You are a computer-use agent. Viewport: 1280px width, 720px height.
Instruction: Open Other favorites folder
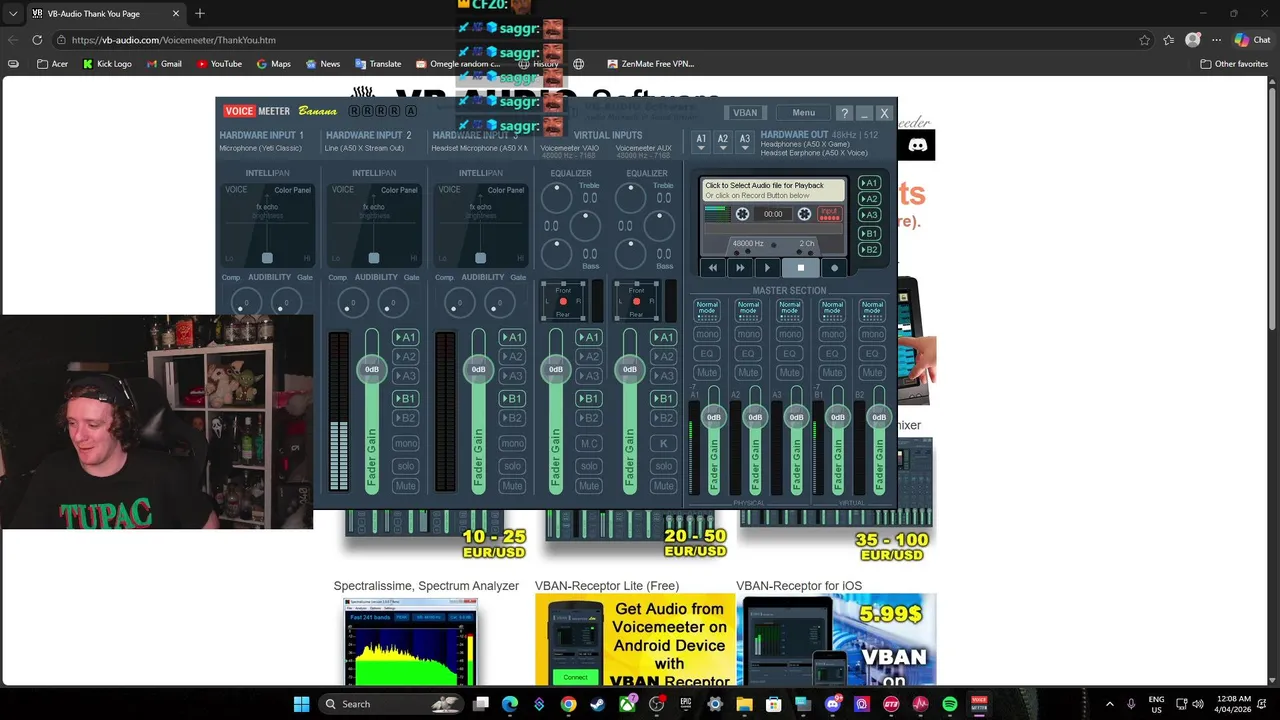1235,64
